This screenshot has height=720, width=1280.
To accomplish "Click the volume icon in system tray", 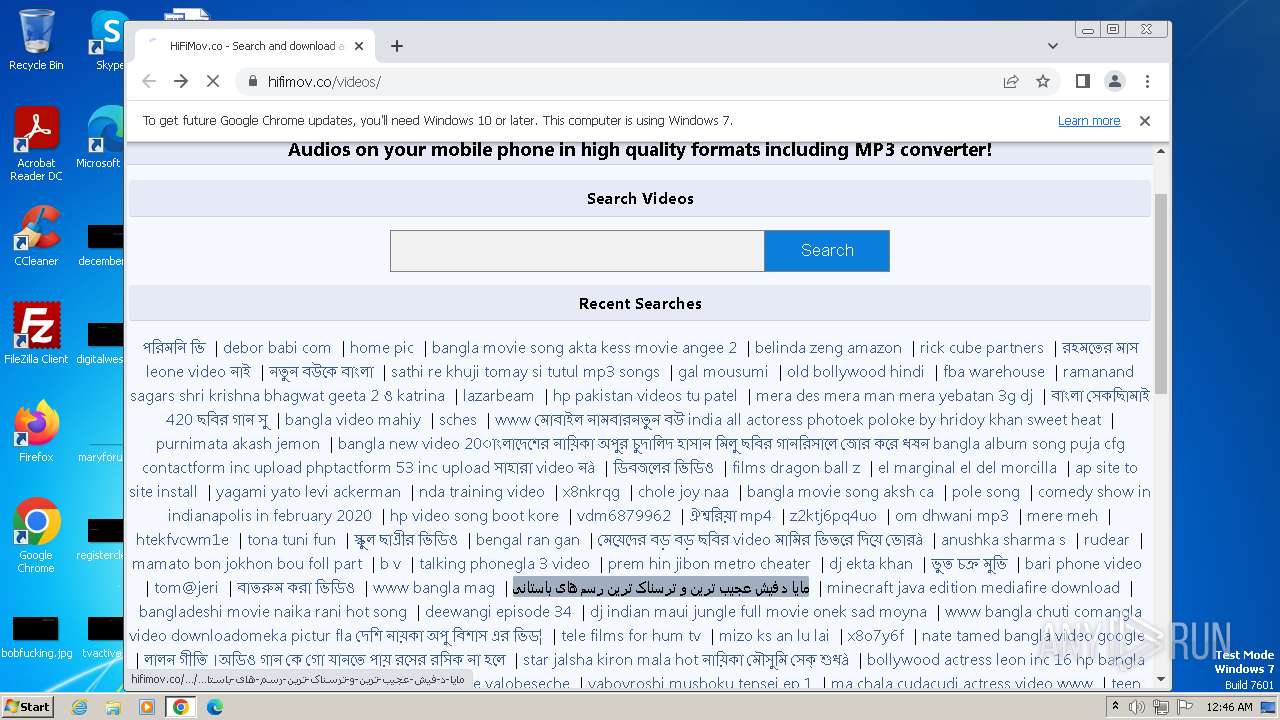I will (1137, 707).
